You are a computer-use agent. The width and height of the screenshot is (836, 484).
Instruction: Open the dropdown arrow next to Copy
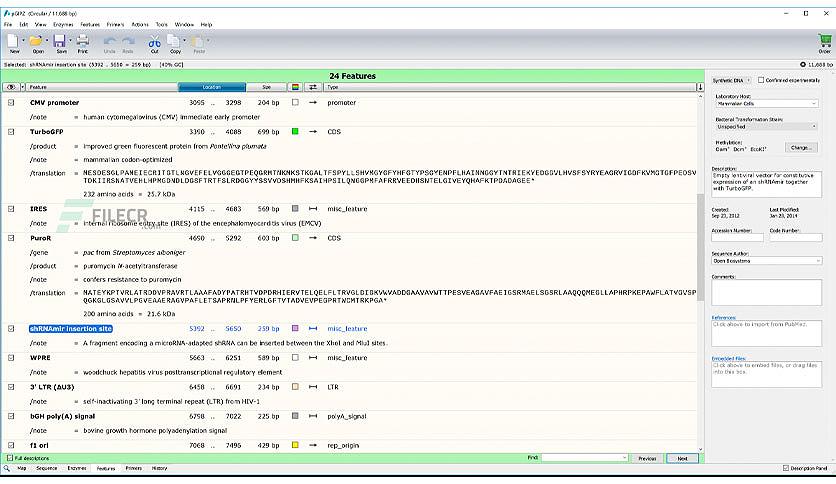(x=184, y=41)
